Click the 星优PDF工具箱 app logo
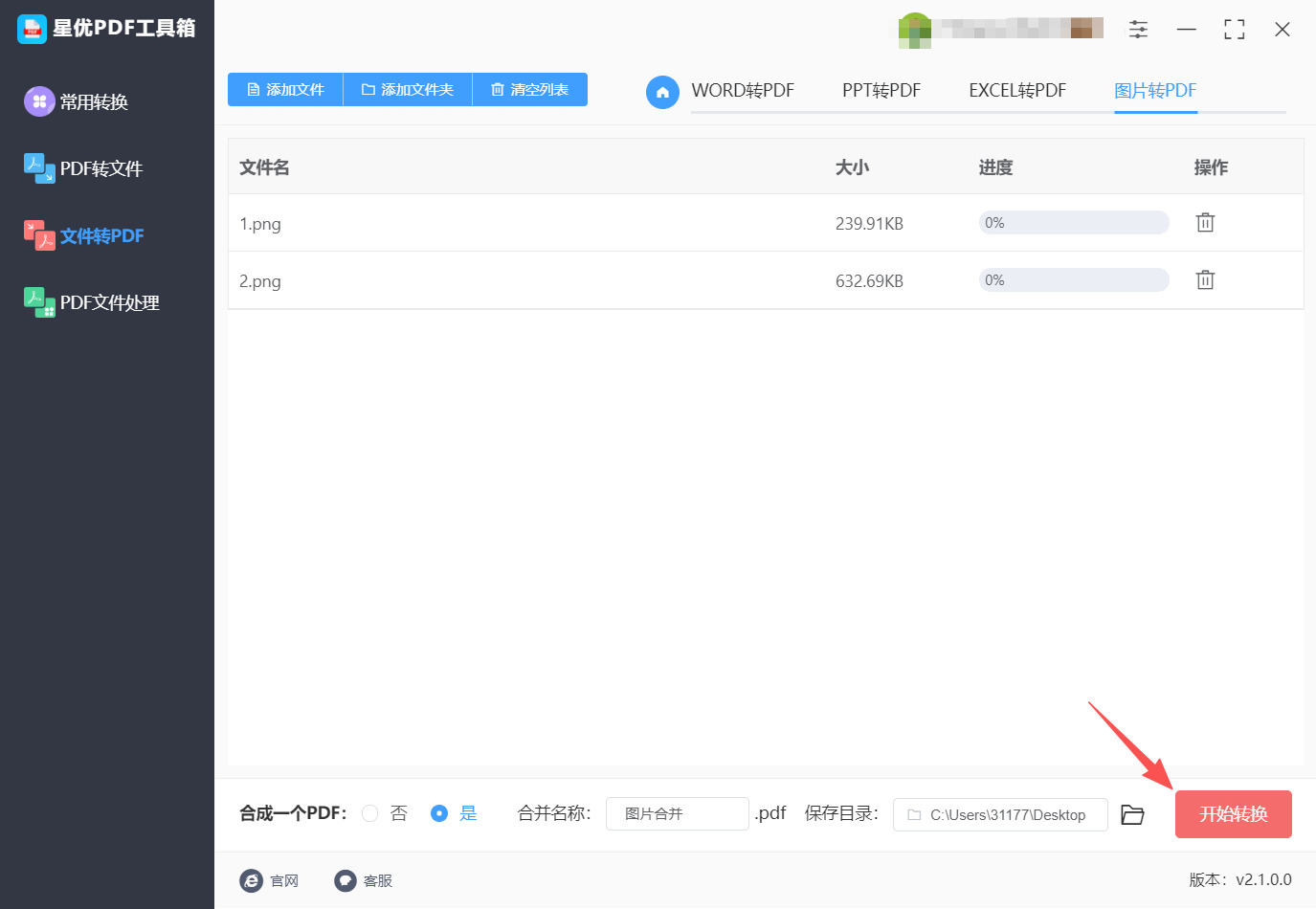 (32, 29)
